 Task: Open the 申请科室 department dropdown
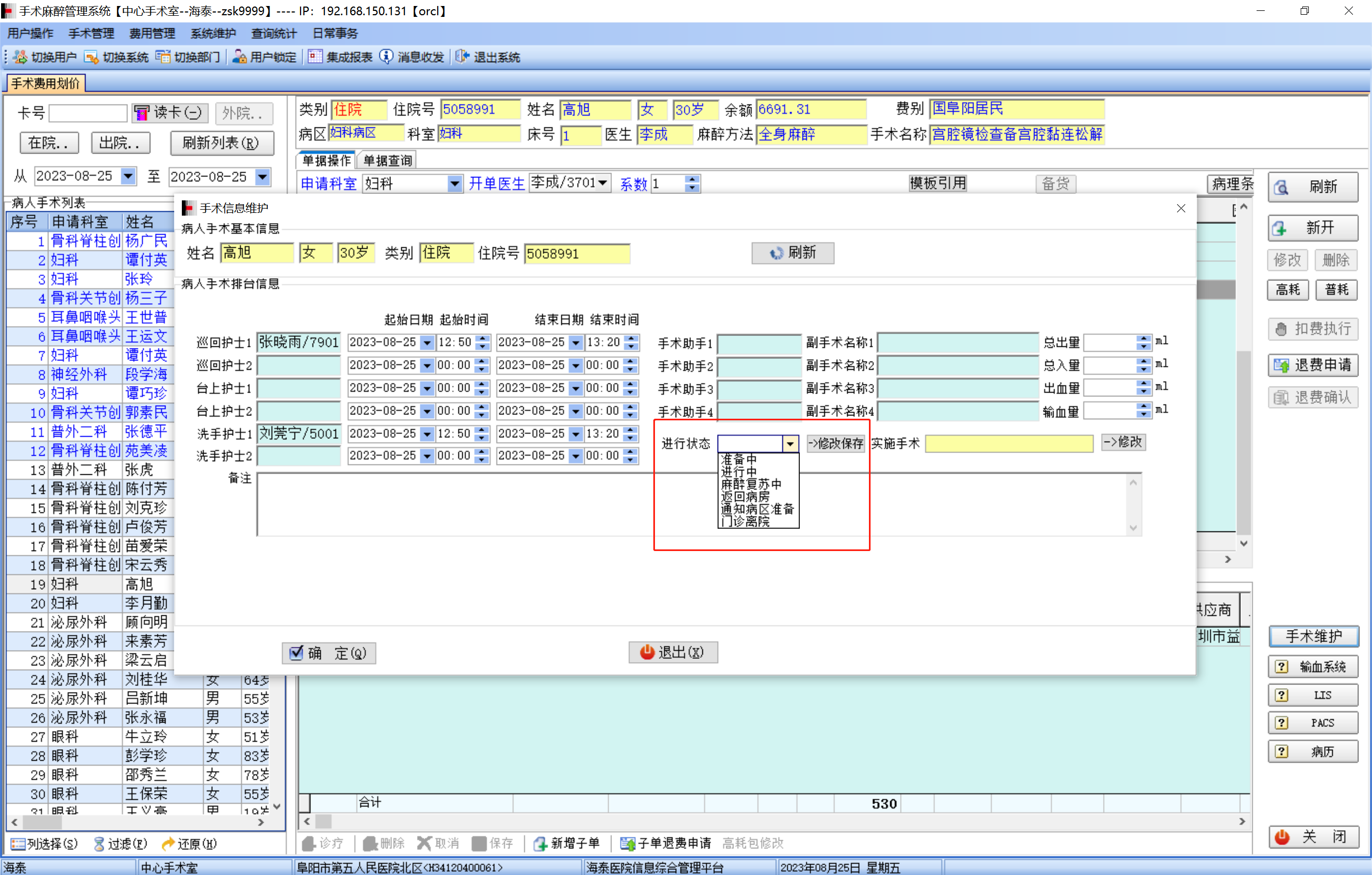pos(454,183)
